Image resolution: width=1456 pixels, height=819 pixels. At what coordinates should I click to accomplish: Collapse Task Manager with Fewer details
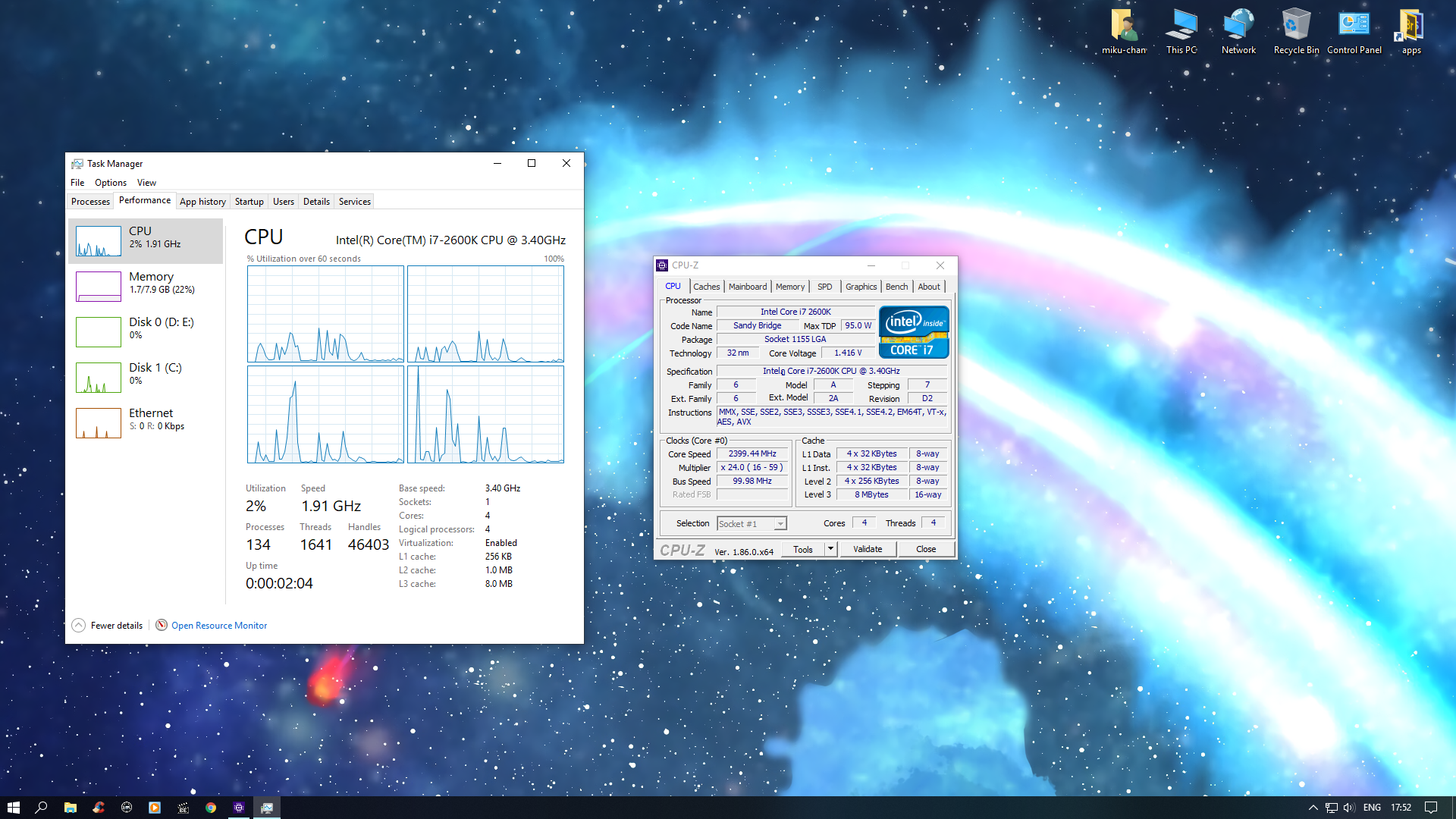pos(108,625)
